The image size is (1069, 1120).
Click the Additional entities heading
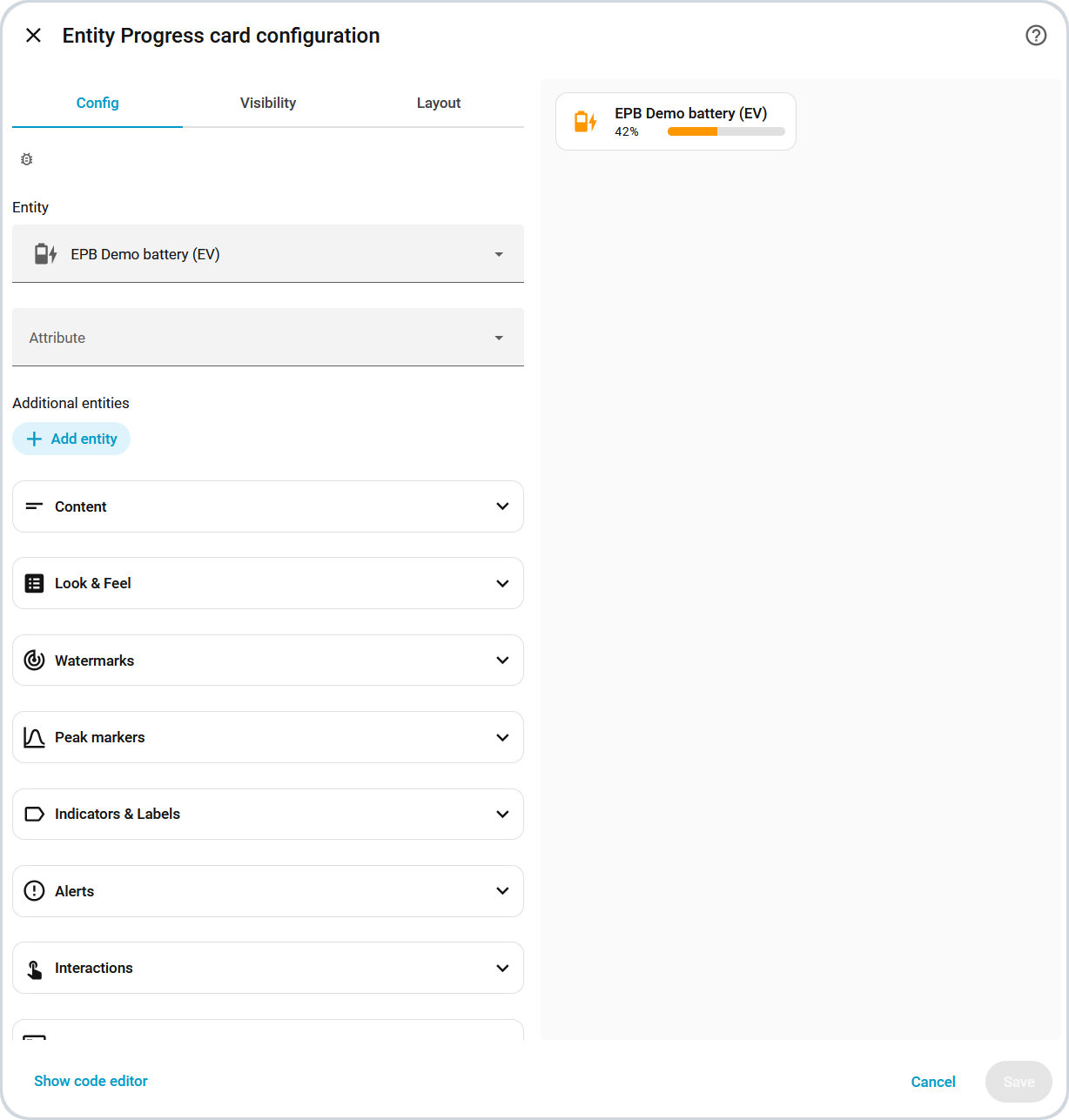click(x=71, y=403)
